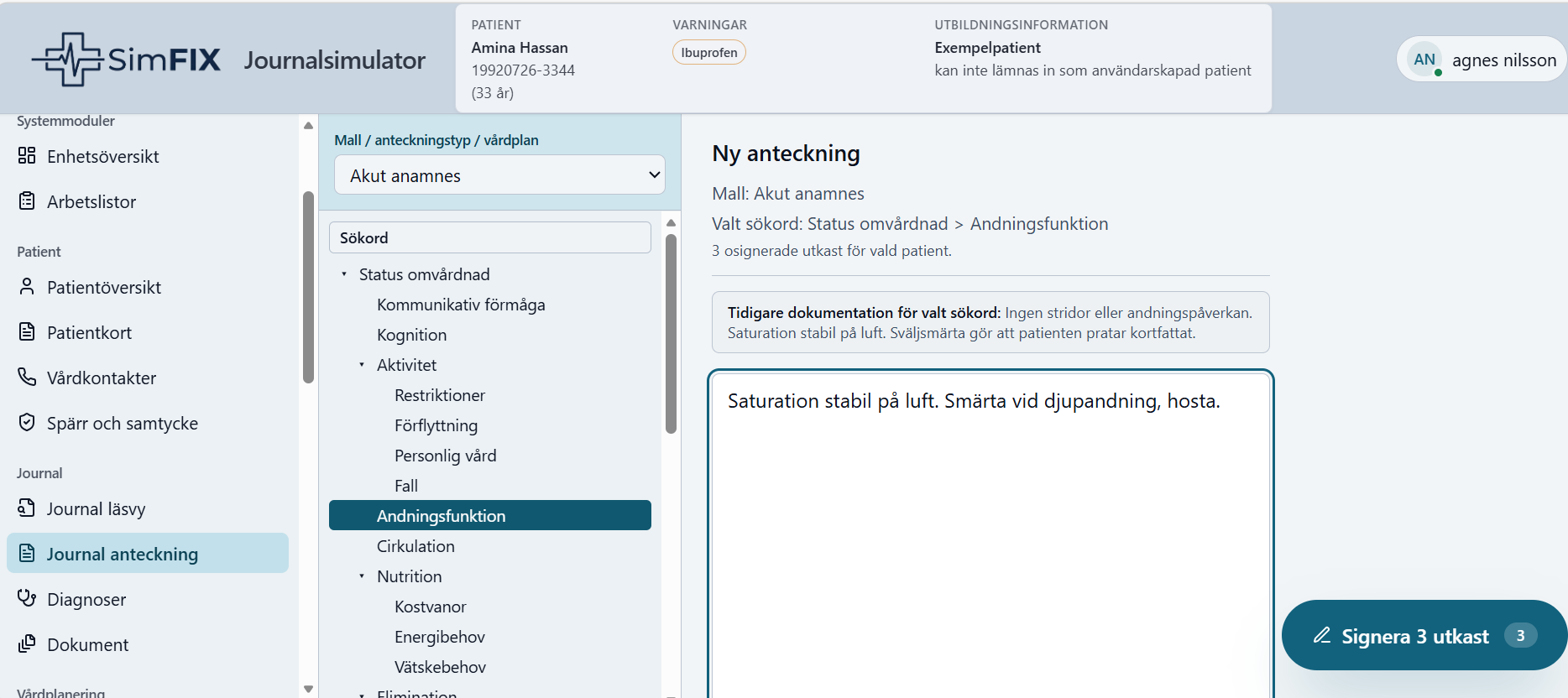1568x698 pixels.
Task: Select Kommunikativ förmåga keyword
Action: [461, 305]
